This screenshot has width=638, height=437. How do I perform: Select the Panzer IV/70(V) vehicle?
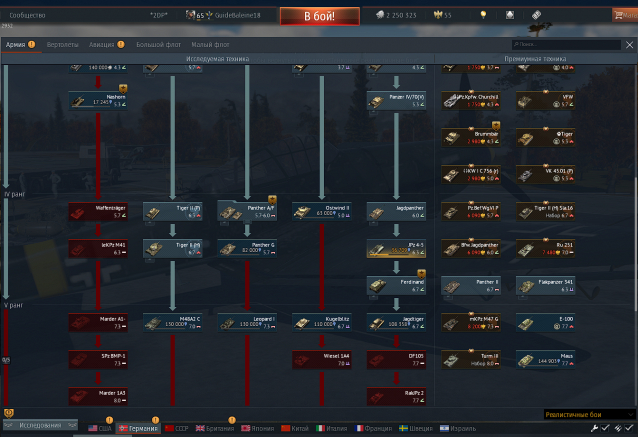click(x=396, y=101)
